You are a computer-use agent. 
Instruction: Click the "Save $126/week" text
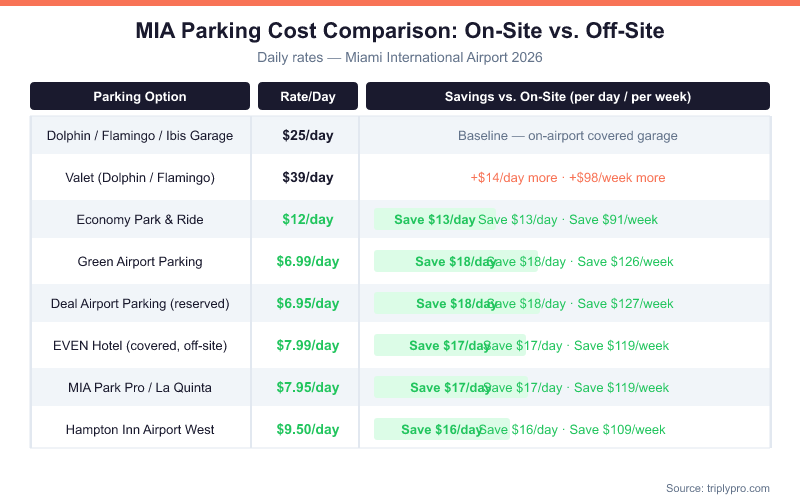626,262
